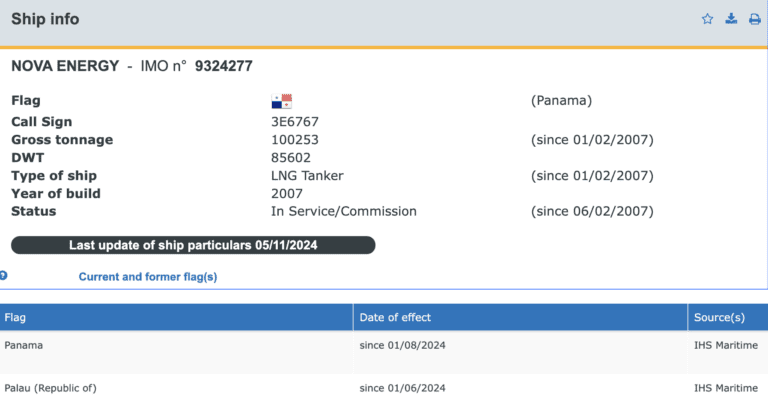
Task: Sort by Date of effect column header
Action: click(x=395, y=317)
